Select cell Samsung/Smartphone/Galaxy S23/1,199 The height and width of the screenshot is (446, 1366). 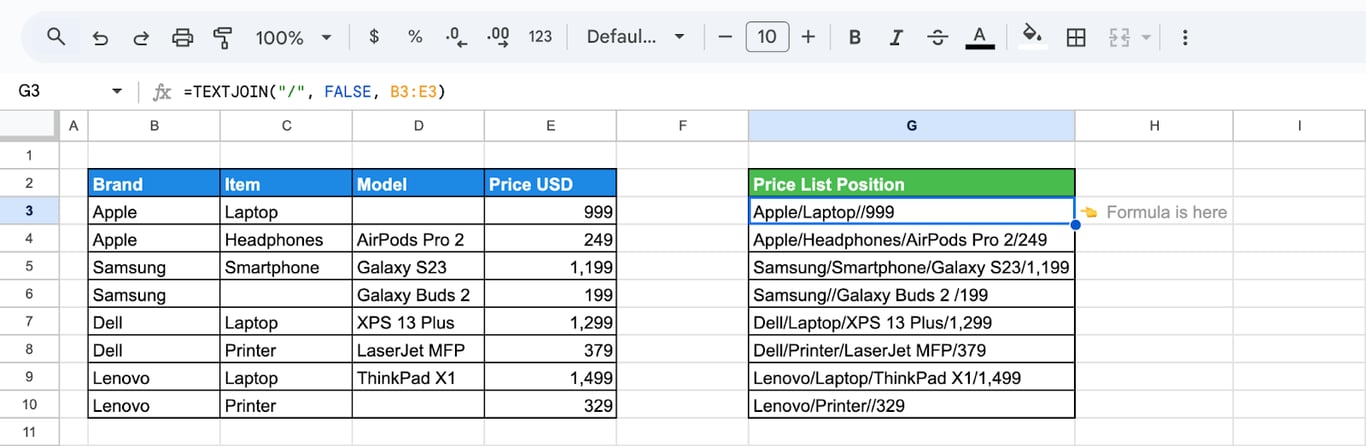click(x=911, y=267)
